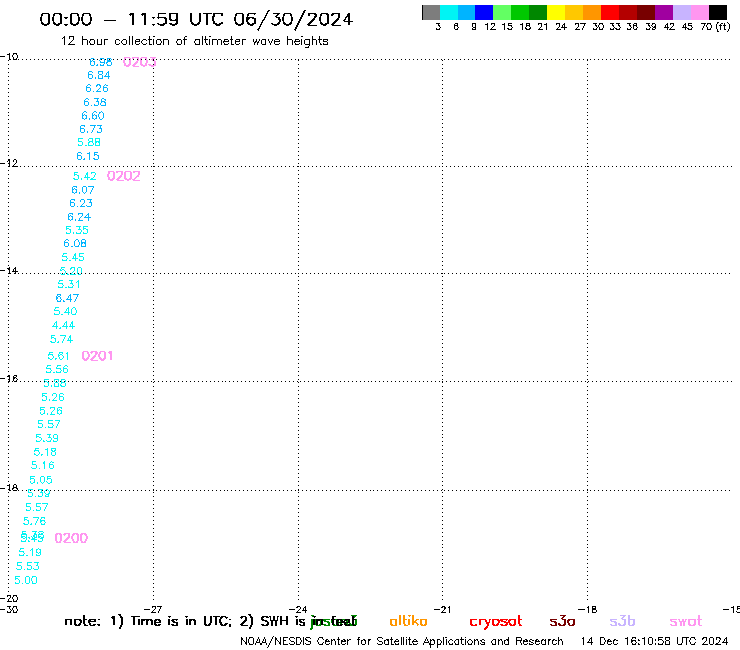This screenshot has height=650, width=740.
Task: Click wave height value 6.47
Action: [67, 298]
